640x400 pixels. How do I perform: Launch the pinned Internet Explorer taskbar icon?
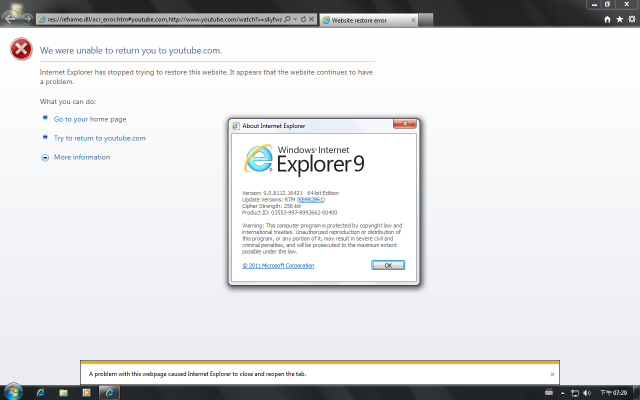tap(40, 393)
